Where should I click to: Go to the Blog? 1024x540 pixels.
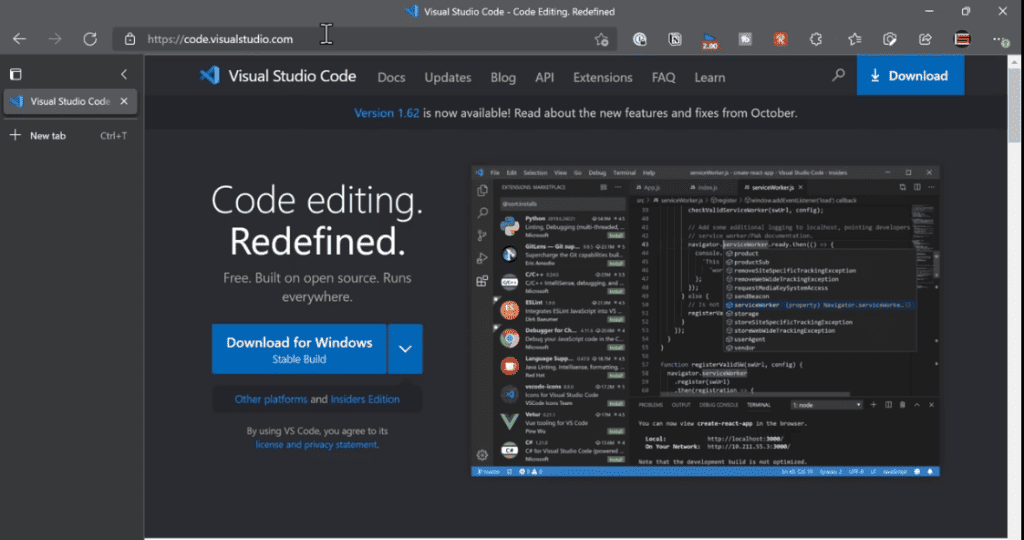pos(503,77)
